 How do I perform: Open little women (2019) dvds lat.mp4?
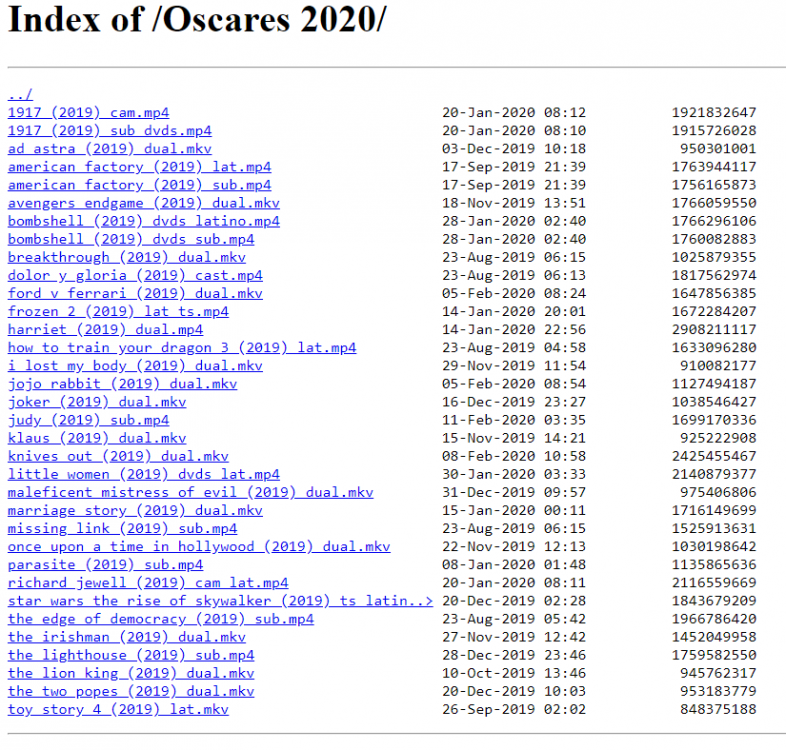(x=143, y=474)
